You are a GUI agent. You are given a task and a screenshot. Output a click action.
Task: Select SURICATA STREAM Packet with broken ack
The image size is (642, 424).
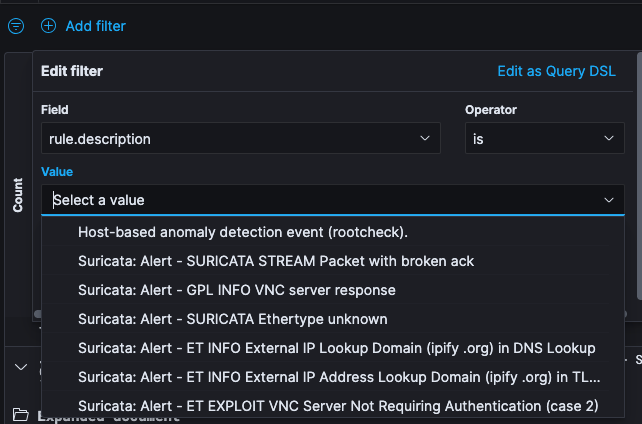pos(276,261)
